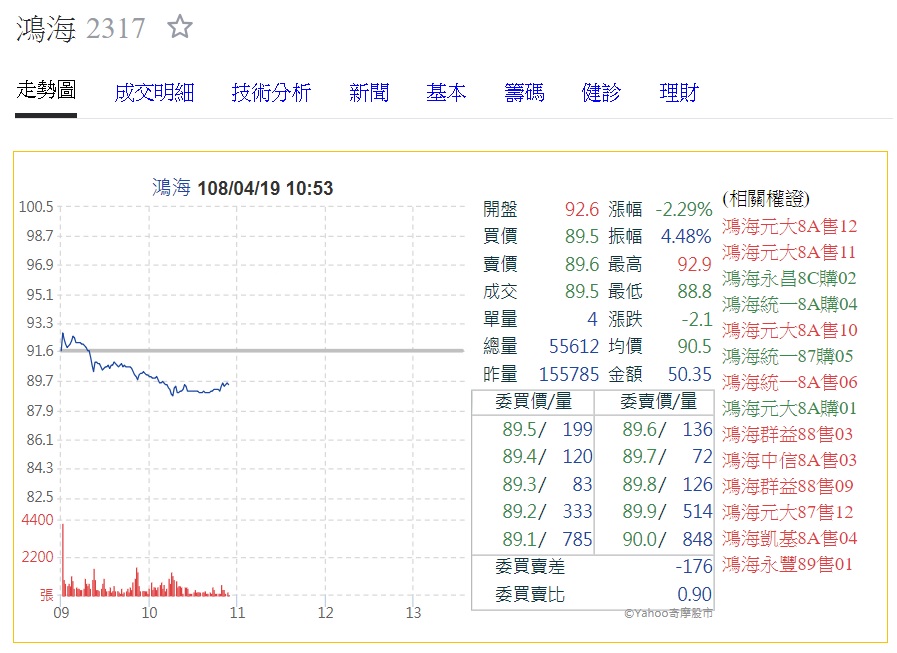Select the 走勢圖 tab
Viewport: 897px width, 653px height.
[x=46, y=90]
